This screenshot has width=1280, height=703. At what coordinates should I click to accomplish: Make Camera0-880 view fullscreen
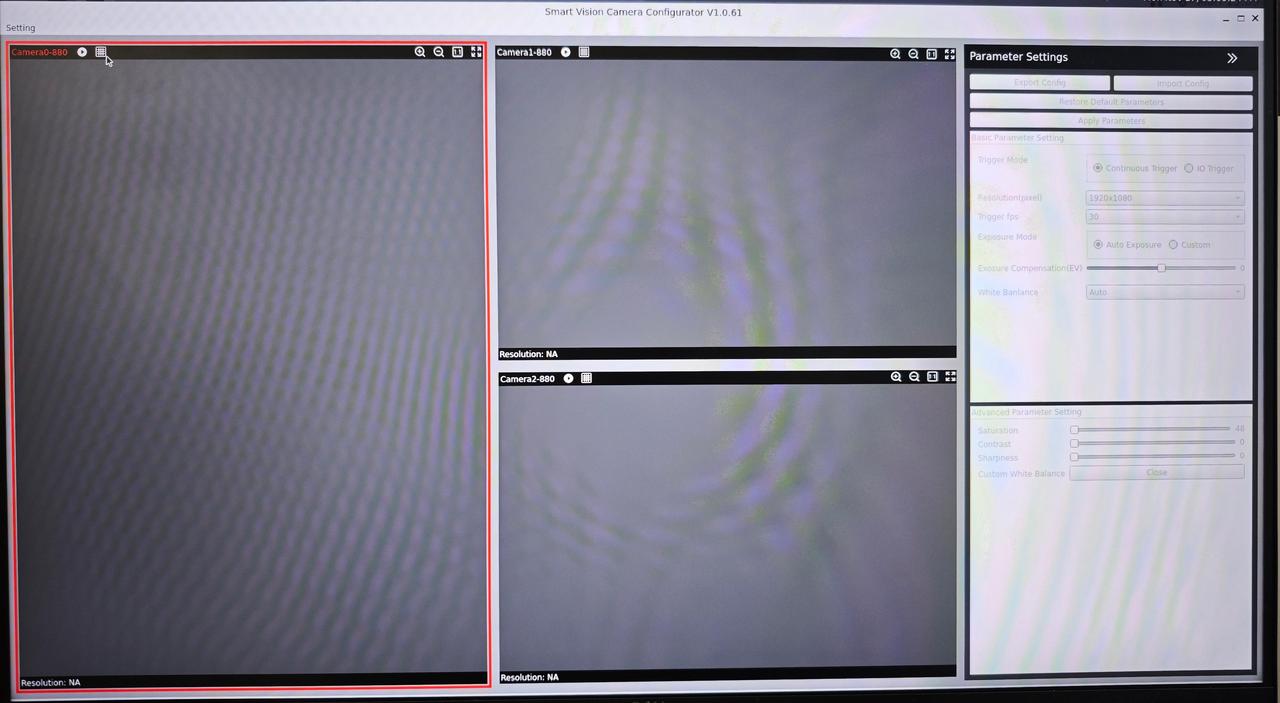click(x=476, y=52)
